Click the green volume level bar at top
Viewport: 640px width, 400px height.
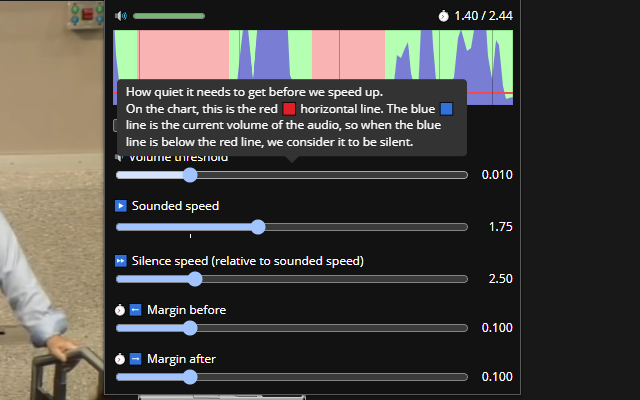168,16
